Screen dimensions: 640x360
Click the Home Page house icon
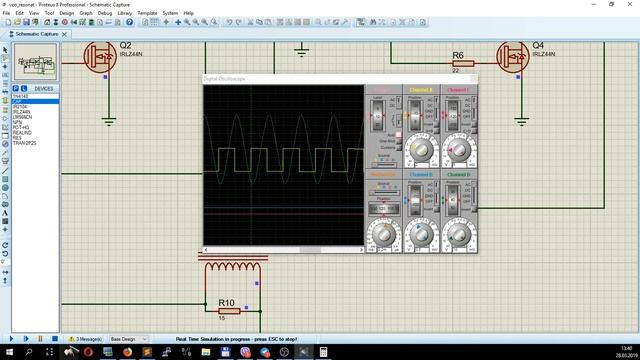coord(47,22)
